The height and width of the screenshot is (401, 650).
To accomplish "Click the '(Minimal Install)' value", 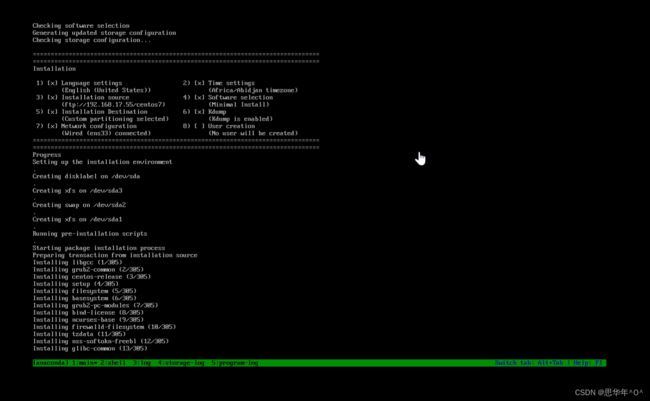I will 239,105.
